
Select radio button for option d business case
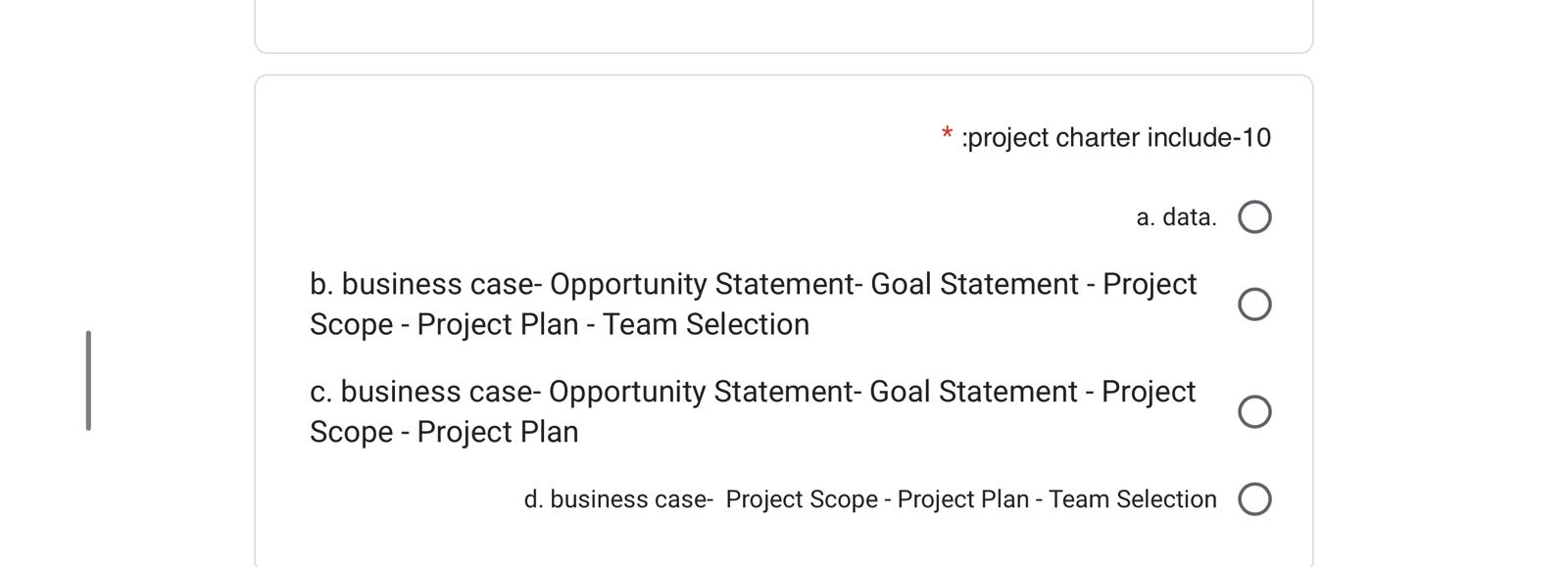(1255, 499)
